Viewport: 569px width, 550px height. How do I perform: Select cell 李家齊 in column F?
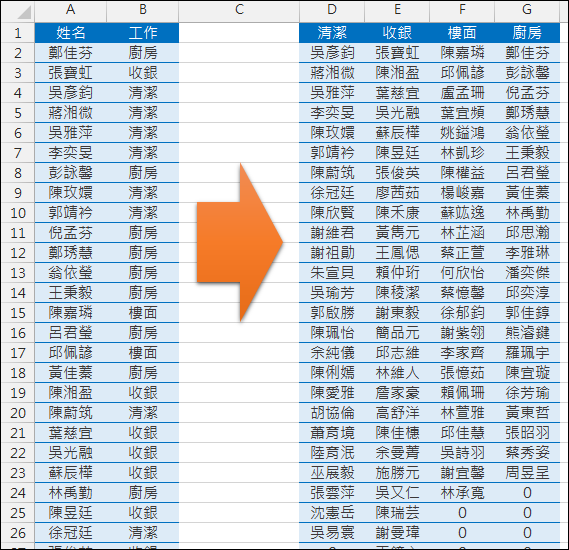462,353
